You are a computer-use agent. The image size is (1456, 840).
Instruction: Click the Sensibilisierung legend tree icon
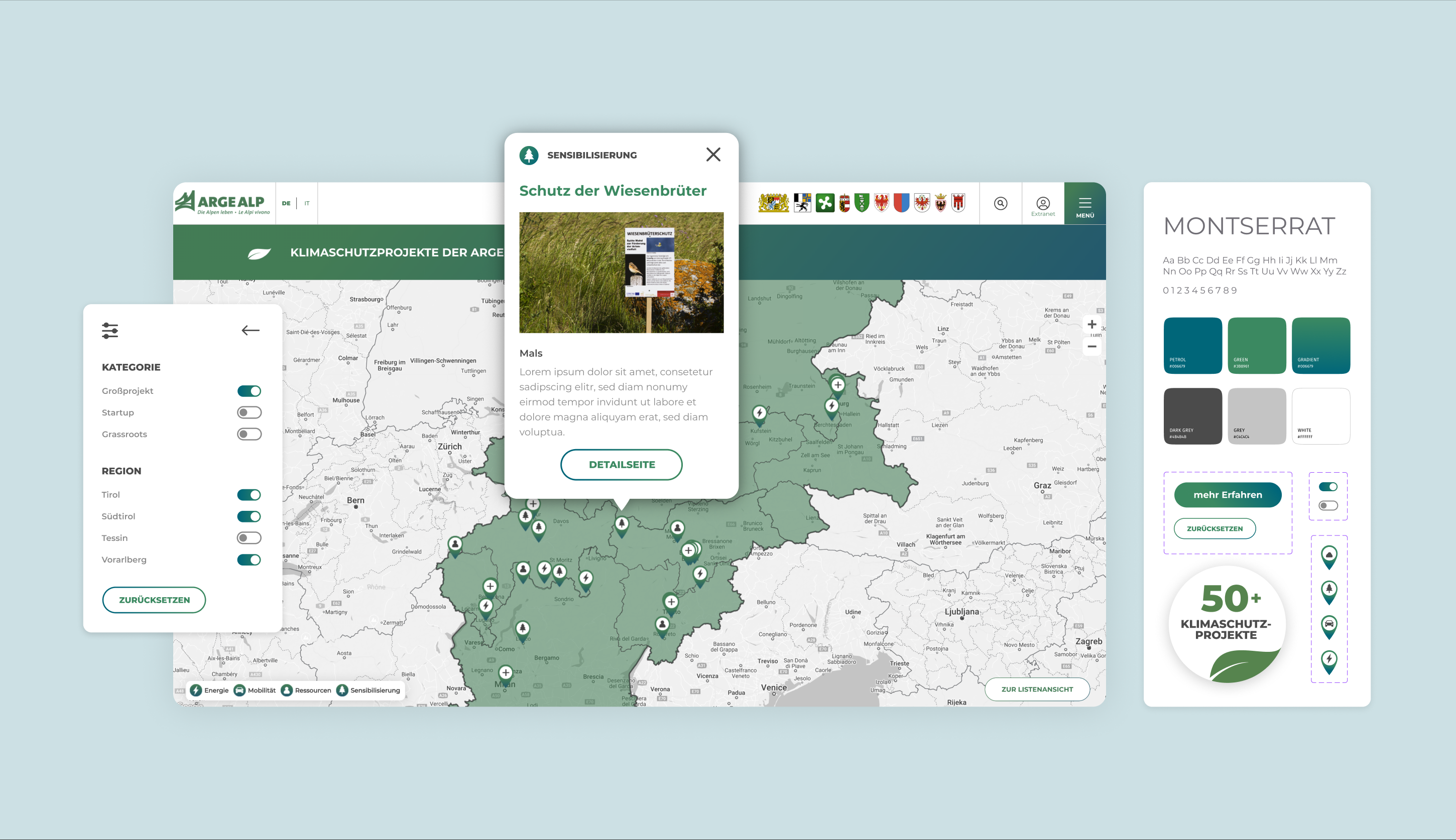coord(342,690)
